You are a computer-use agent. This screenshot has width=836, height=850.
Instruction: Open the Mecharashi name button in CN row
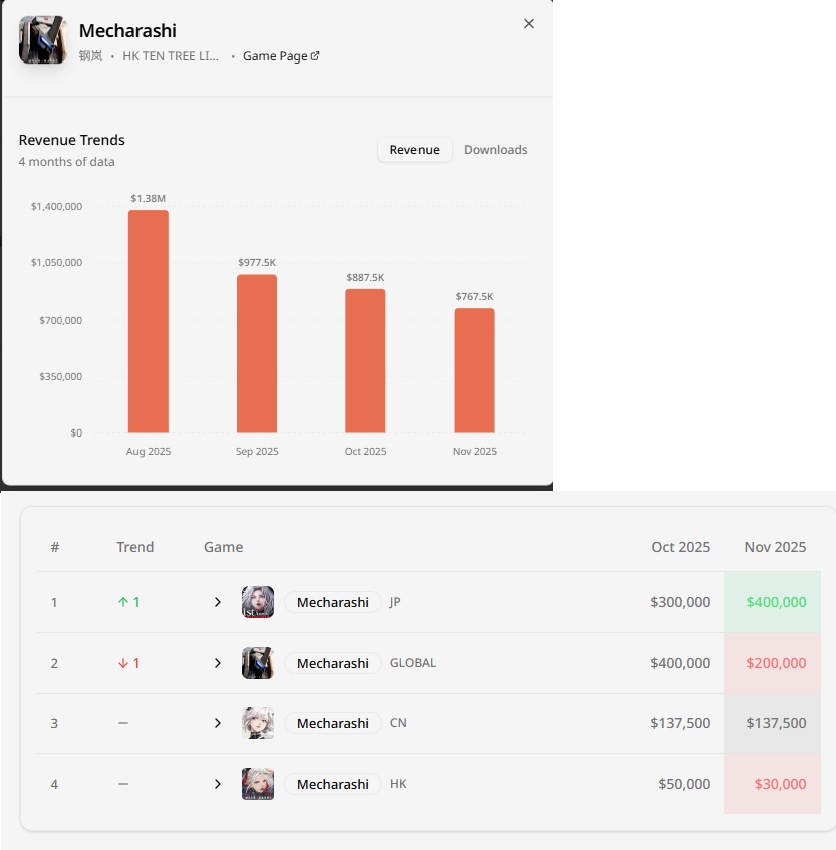click(x=333, y=723)
